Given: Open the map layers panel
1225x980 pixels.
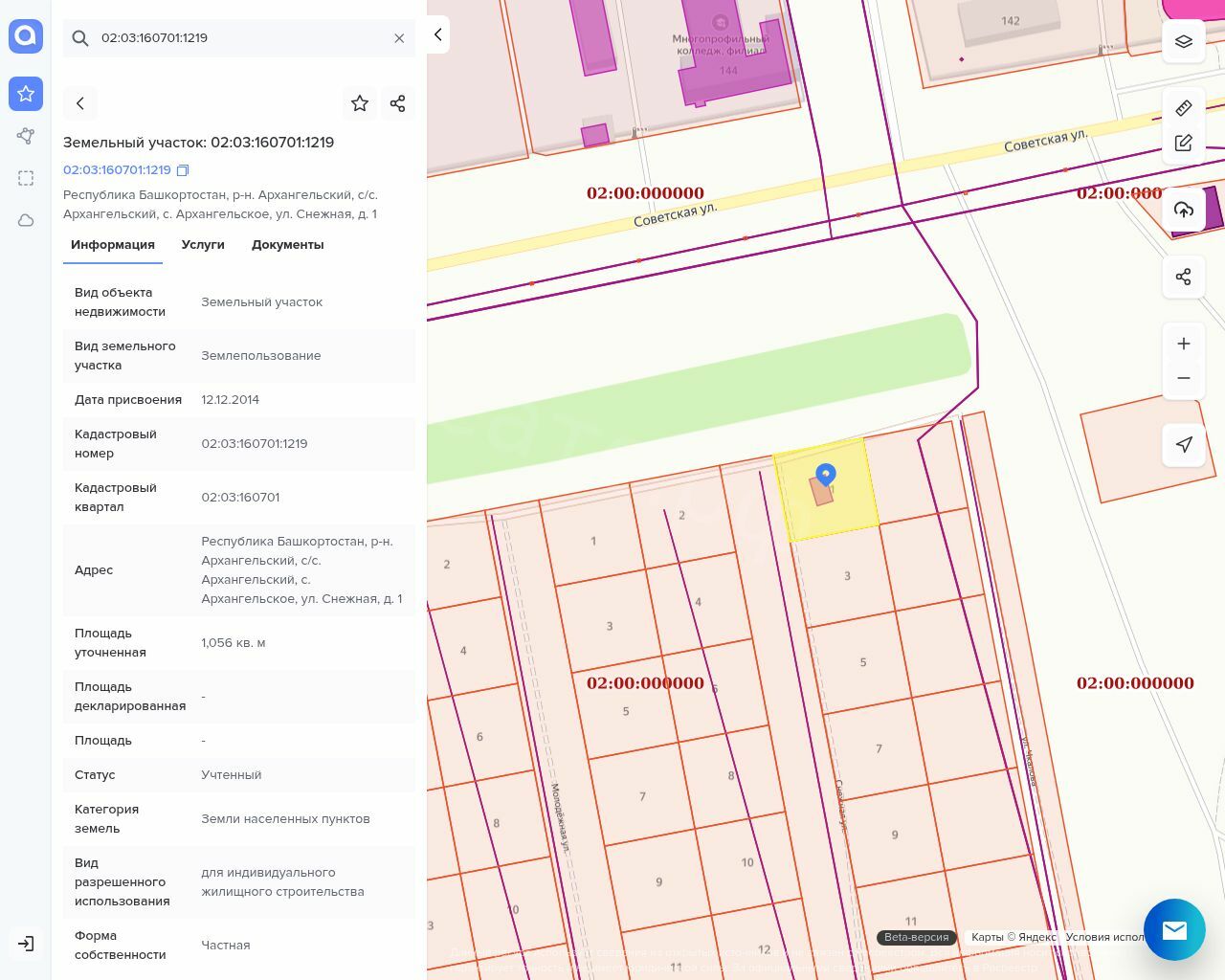Looking at the screenshot, I should point(1183,41).
